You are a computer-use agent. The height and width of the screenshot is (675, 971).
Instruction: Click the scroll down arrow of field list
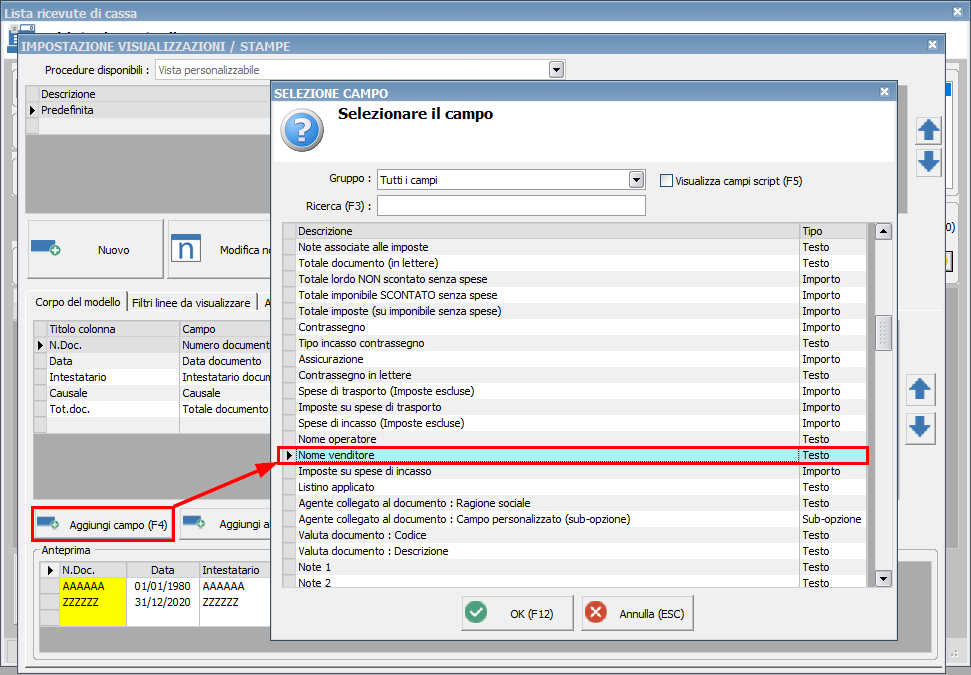point(883,579)
